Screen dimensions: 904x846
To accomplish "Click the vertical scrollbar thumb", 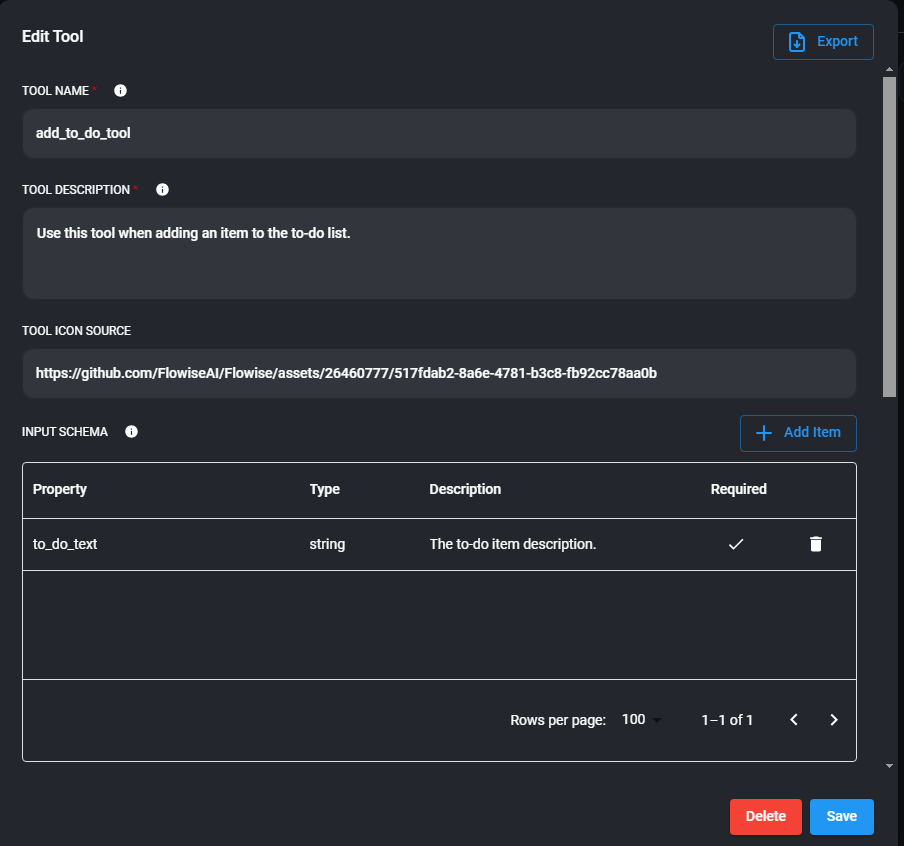I will click(889, 235).
